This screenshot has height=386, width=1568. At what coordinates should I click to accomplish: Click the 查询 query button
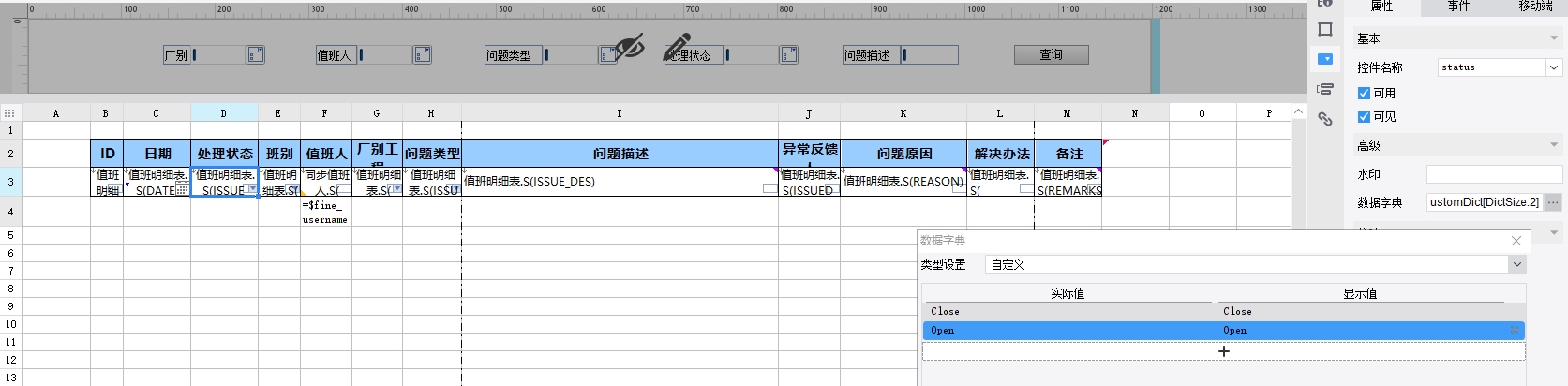point(1051,55)
